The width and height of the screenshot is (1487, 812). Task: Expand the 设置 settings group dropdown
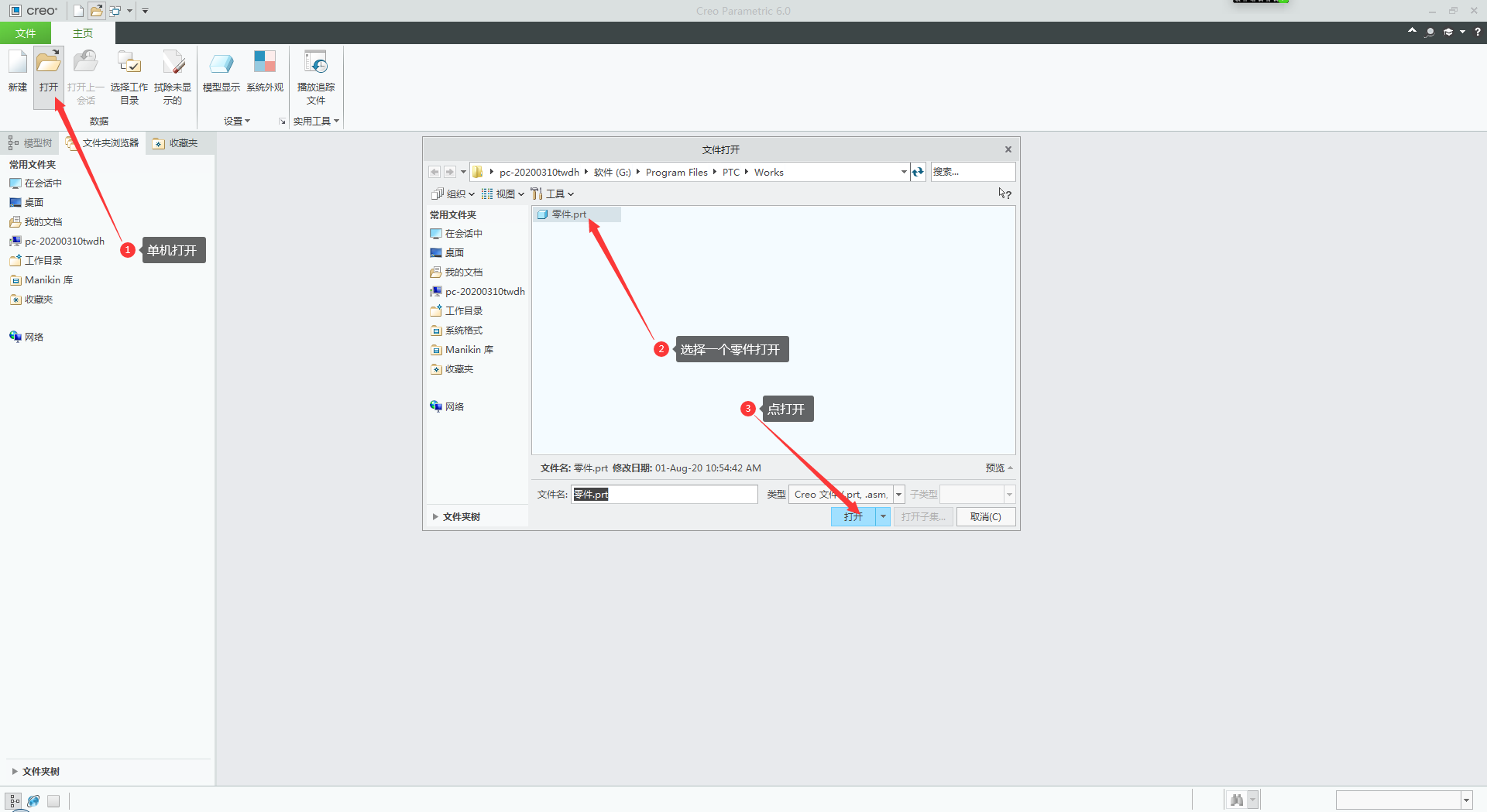click(x=237, y=122)
